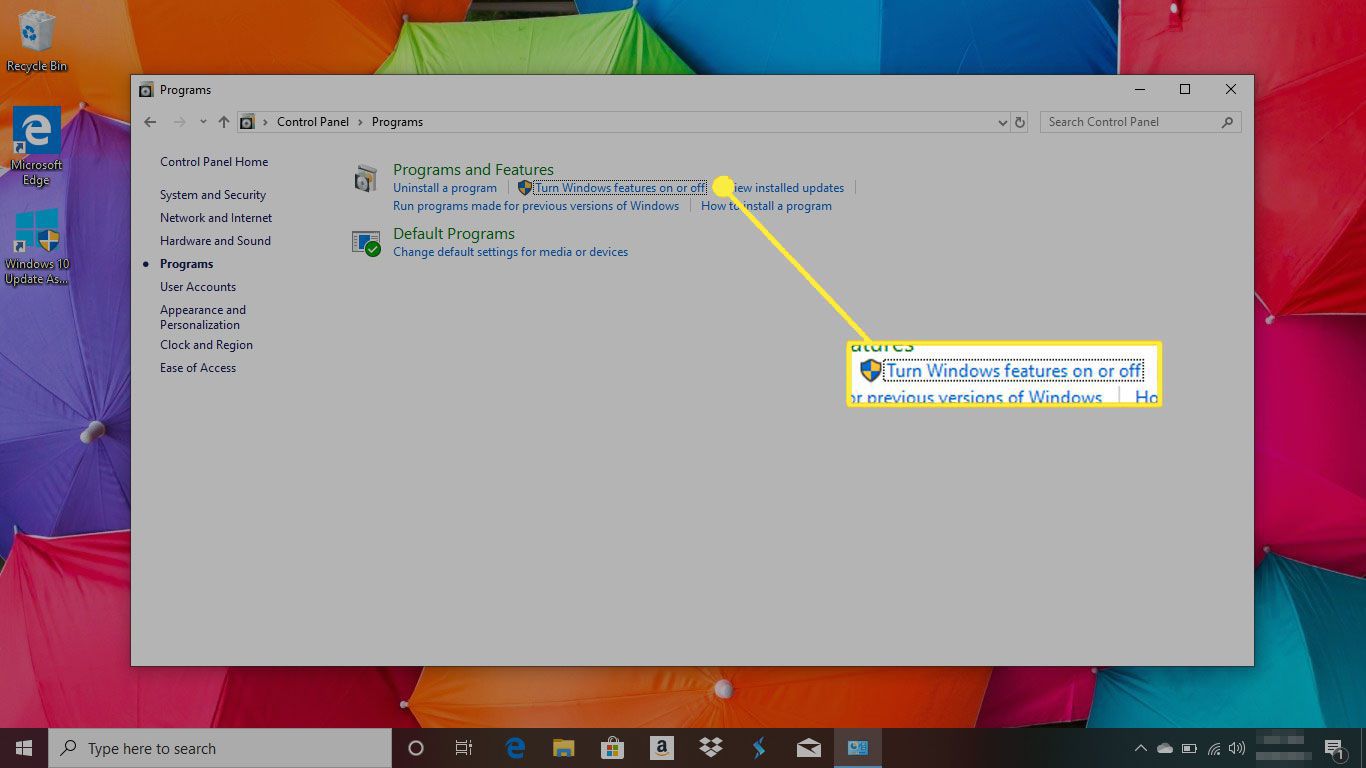
Task: Navigate back with the back arrow
Action: point(150,122)
